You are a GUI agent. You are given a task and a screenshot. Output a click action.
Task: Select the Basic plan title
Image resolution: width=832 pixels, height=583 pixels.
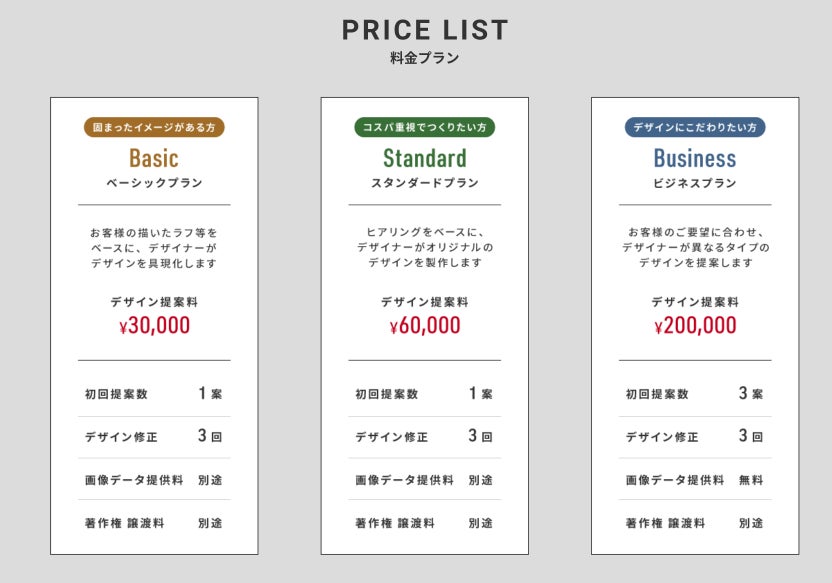[154, 158]
